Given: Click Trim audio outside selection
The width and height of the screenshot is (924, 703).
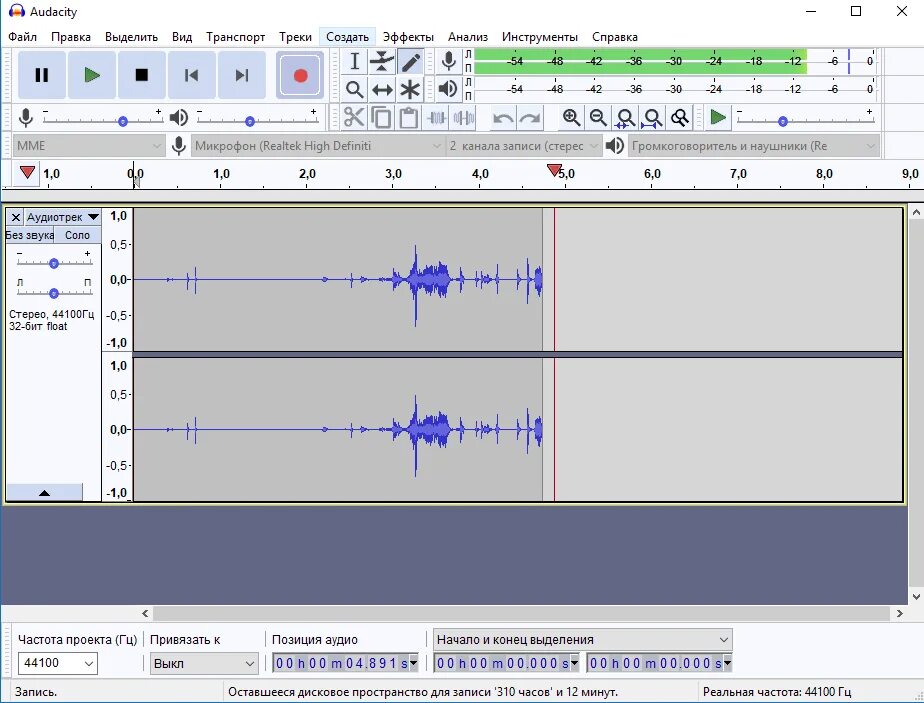Looking at the screenshot, I should (437, 117).
